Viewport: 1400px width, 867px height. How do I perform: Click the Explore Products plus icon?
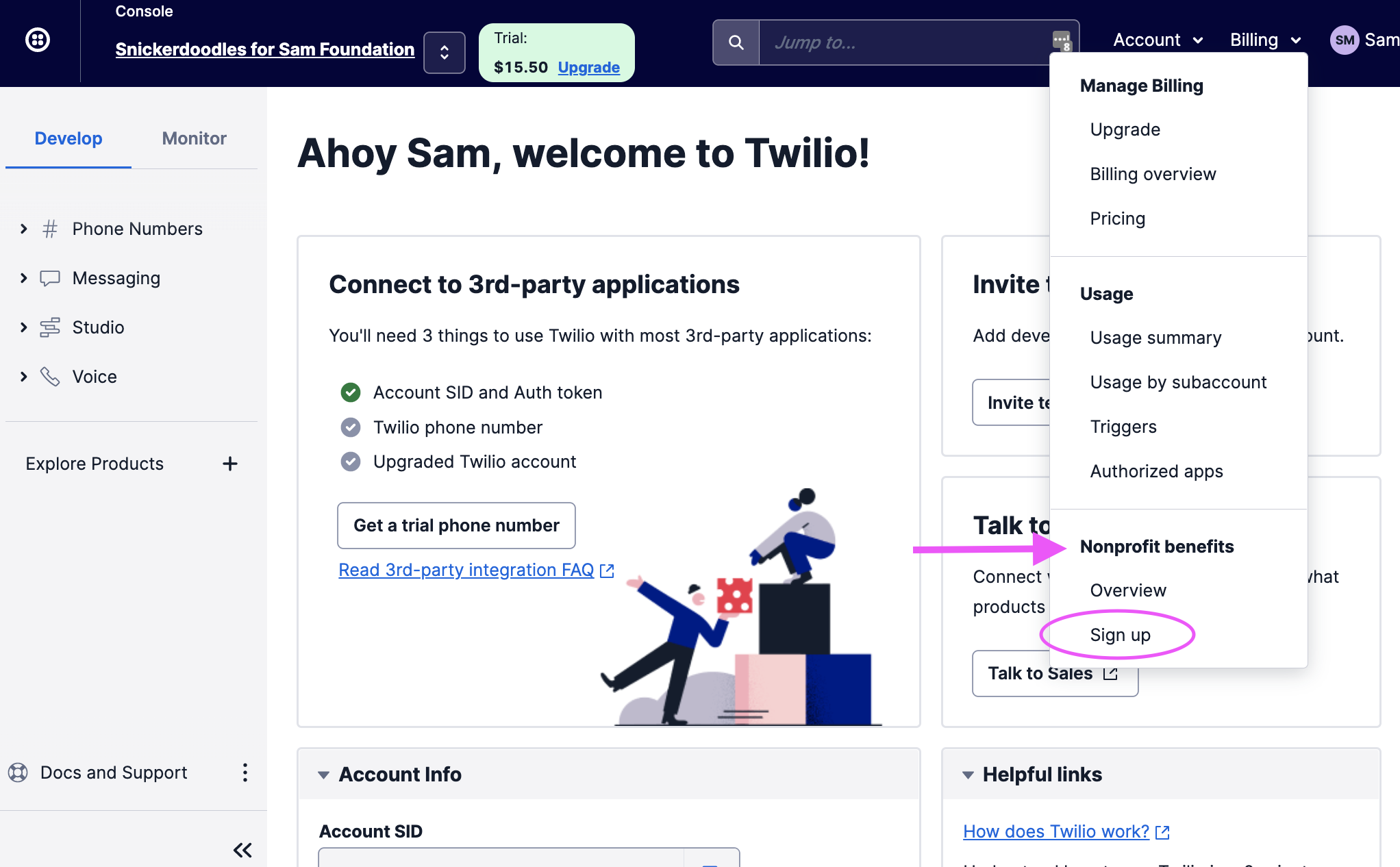[x=230, y=464]
